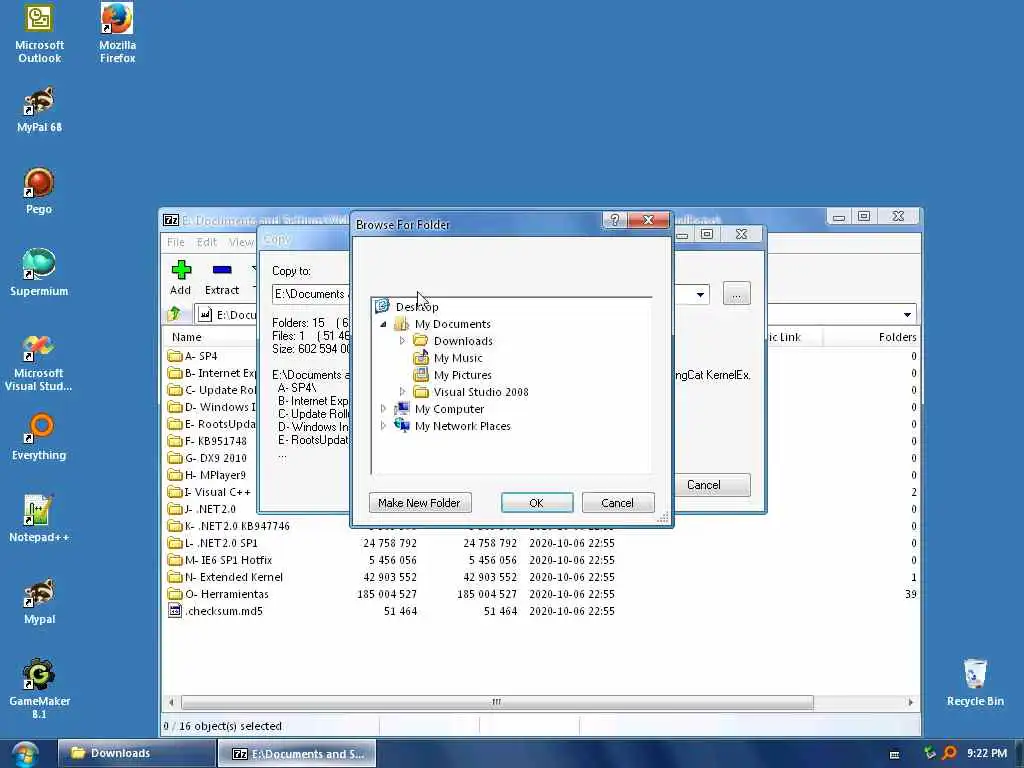Select the Microsoft Visual Studio desktop icon
Screen dimensions: 1024x768
39,363
